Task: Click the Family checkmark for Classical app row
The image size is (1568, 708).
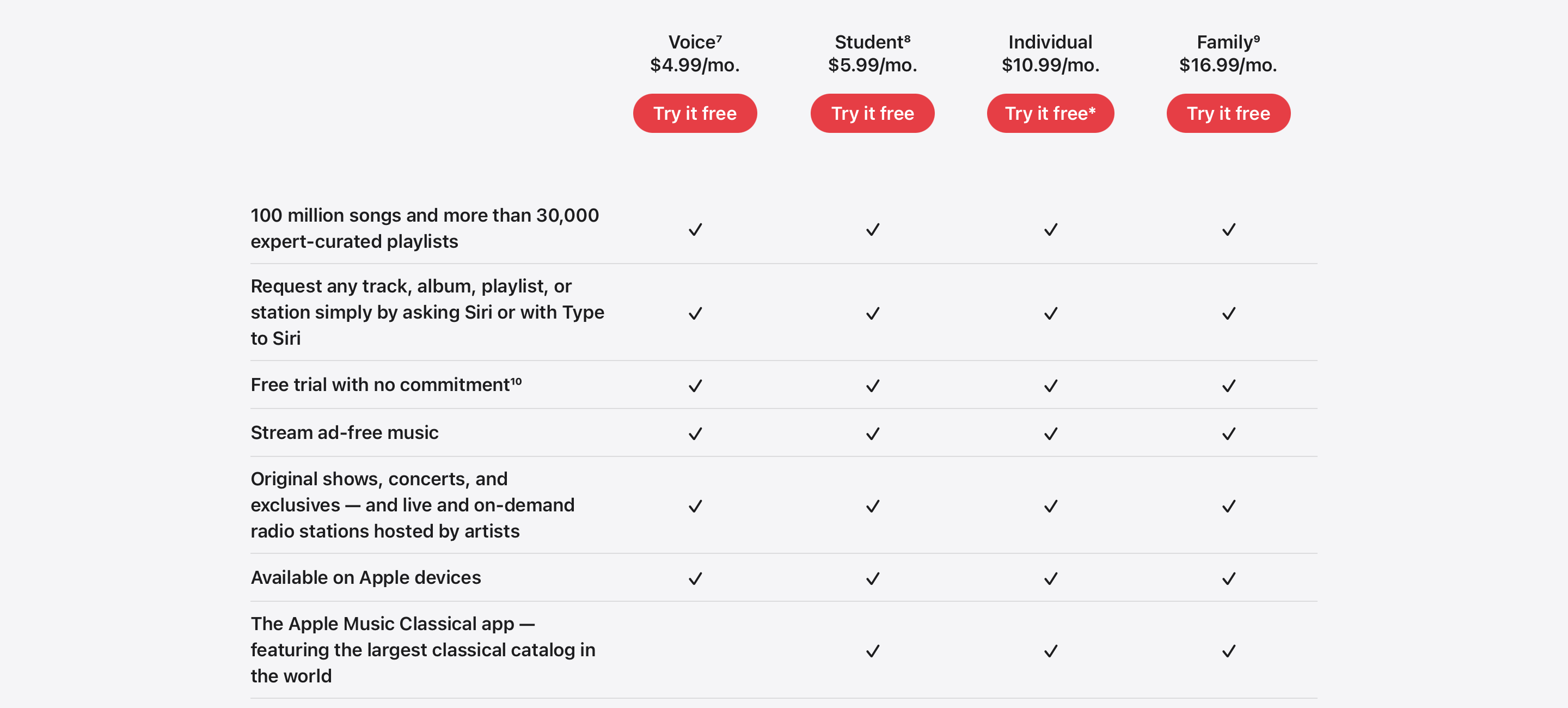Action: [x=1229, y=651]
